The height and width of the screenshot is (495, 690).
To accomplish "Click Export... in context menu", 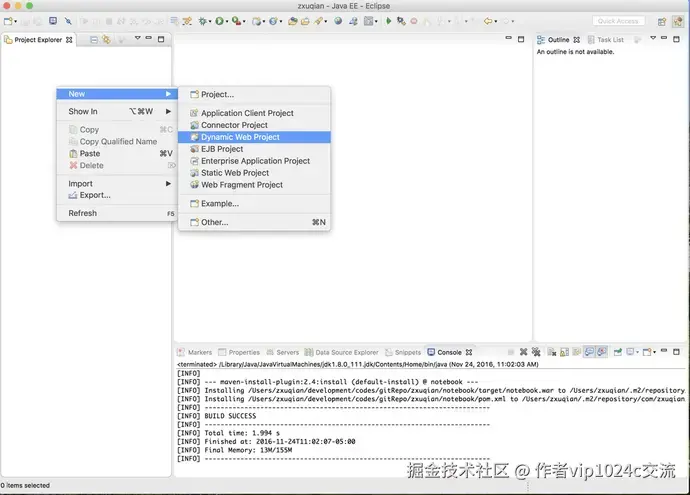I will coord(117,195).
